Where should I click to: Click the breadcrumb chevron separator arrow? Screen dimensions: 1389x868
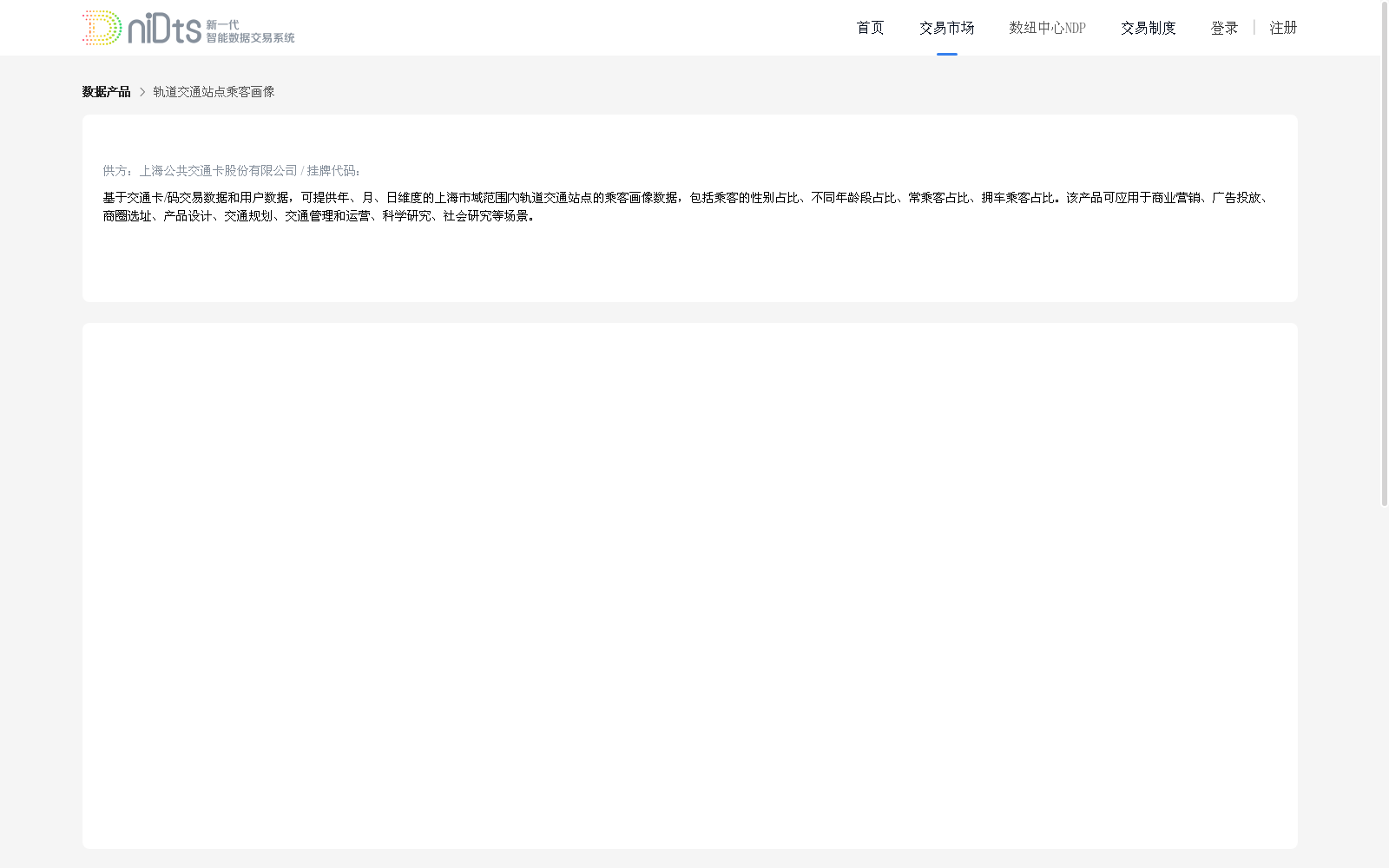click(142, 92)
